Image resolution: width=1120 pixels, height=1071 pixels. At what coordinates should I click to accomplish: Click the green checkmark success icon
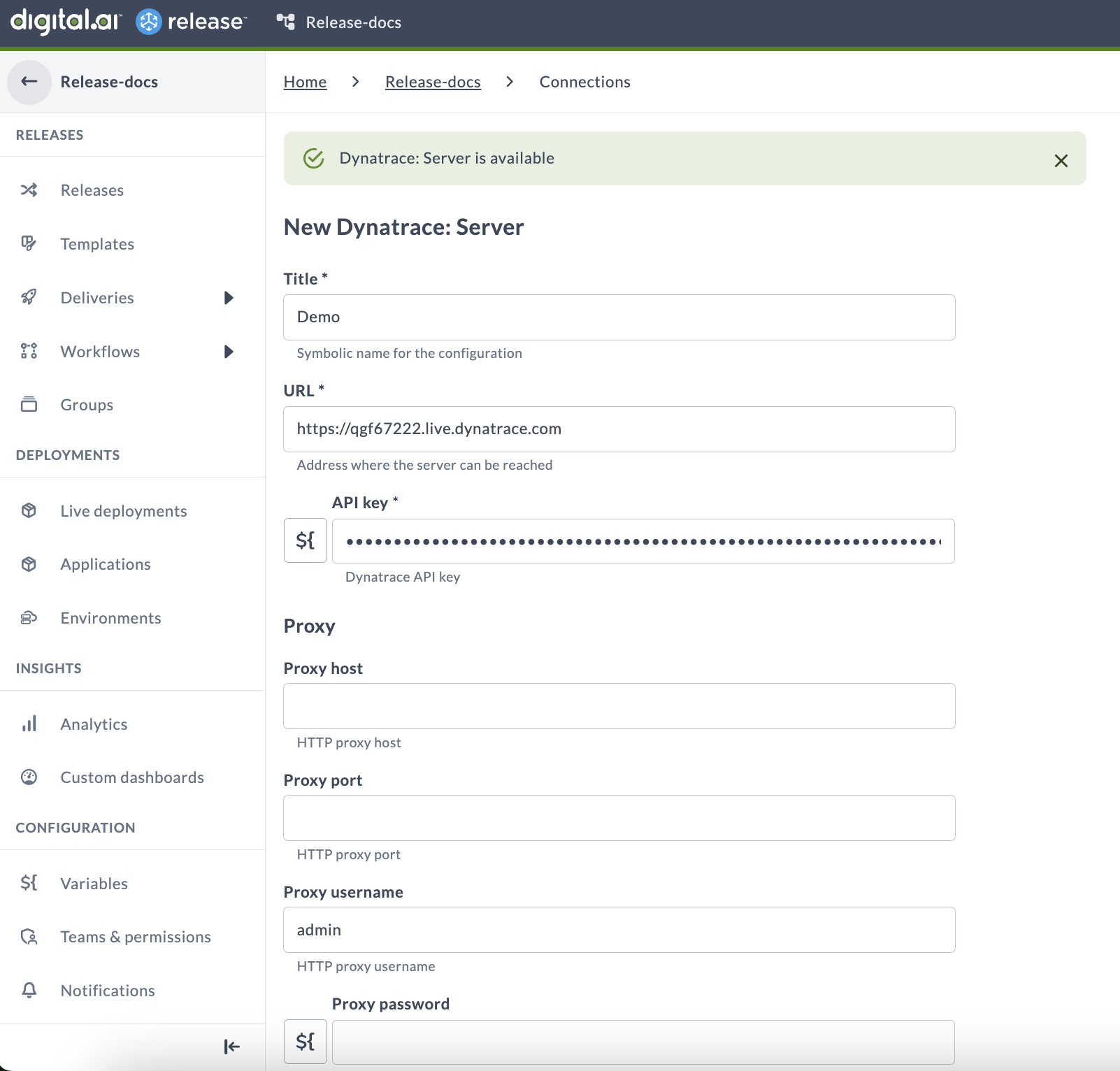pos(313,158)
